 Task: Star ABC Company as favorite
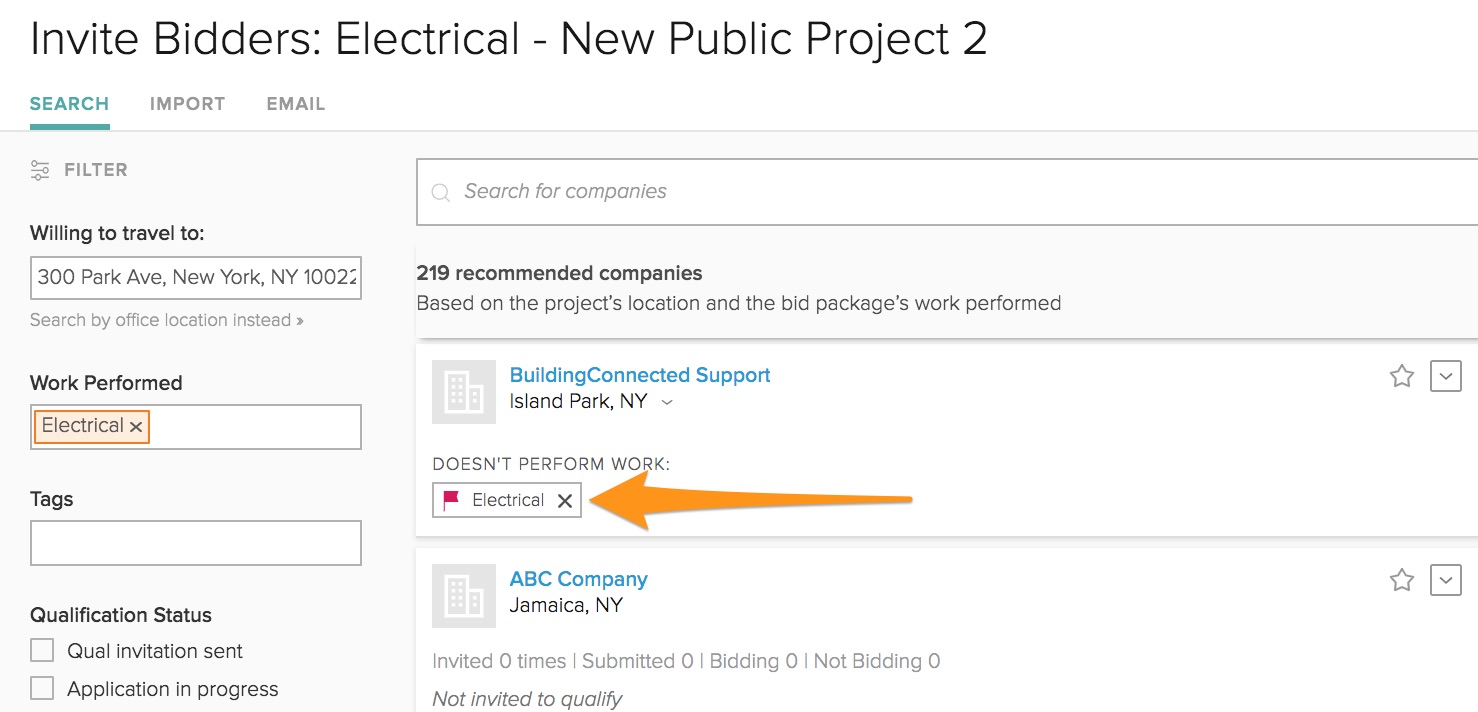pyautogui.click(x=1402, y=579)
